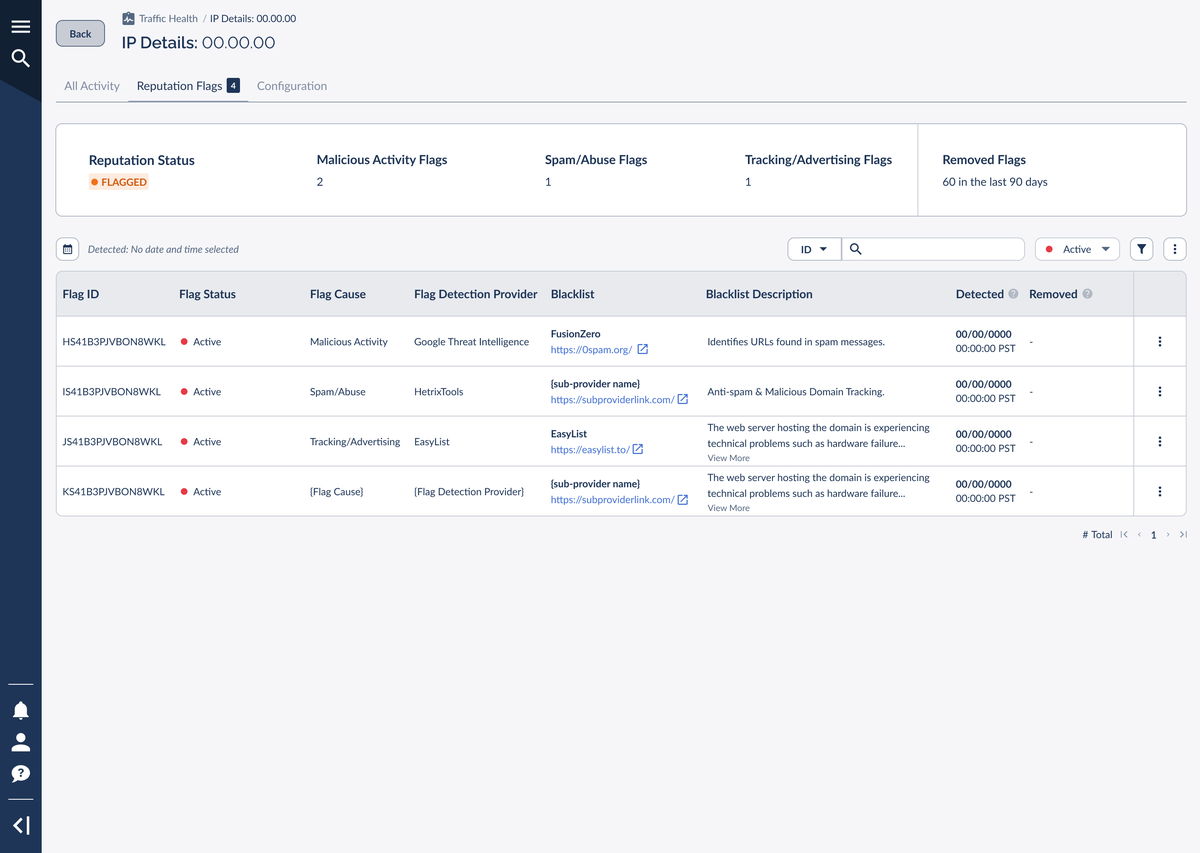Click the "# Total" pagination label
Screen dimensions: 1200x853
click(1097, 535)
